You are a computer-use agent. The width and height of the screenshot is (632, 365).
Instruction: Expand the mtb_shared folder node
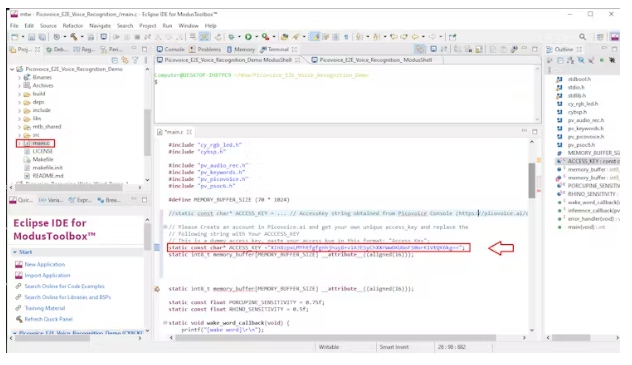tap(19, 127)
